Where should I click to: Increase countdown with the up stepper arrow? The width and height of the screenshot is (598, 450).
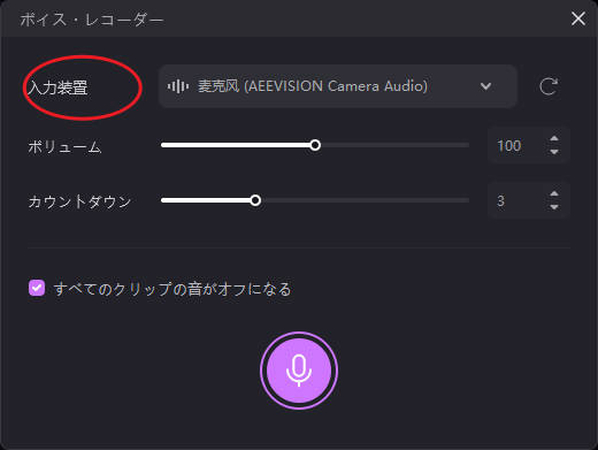pos(554,194)
